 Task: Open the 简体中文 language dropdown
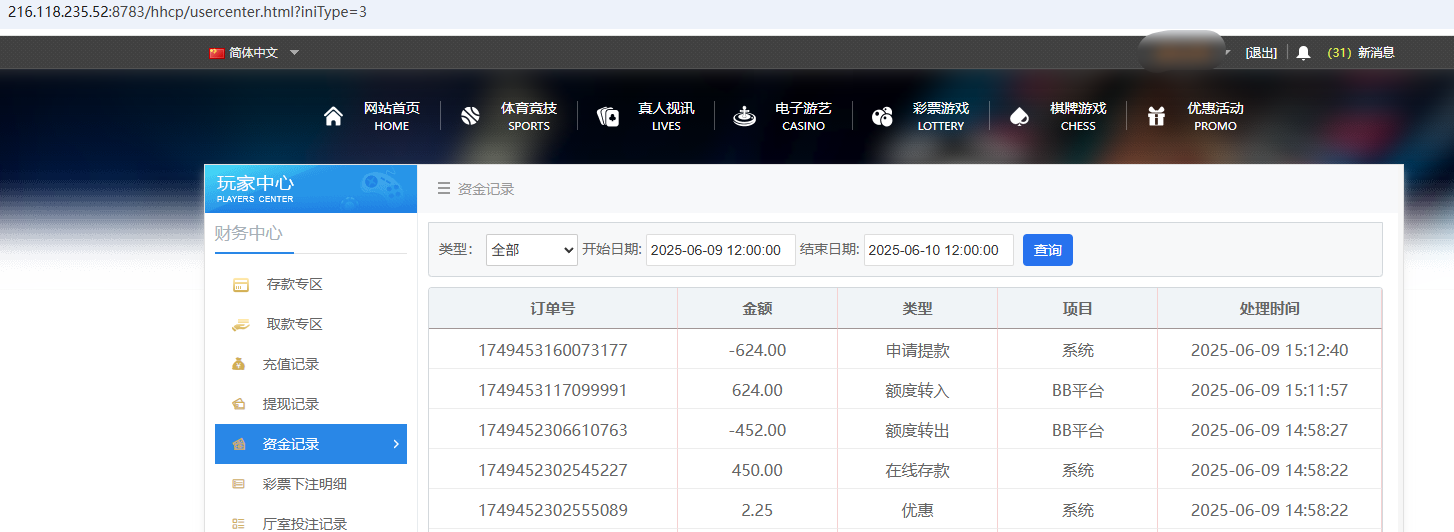coord(254,53)
